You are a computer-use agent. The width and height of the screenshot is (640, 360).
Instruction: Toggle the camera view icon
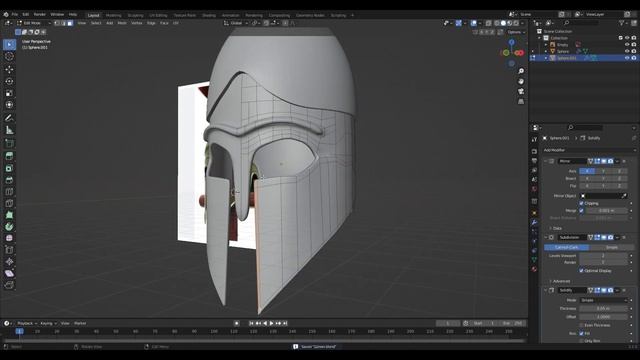(x=521, y=91)
